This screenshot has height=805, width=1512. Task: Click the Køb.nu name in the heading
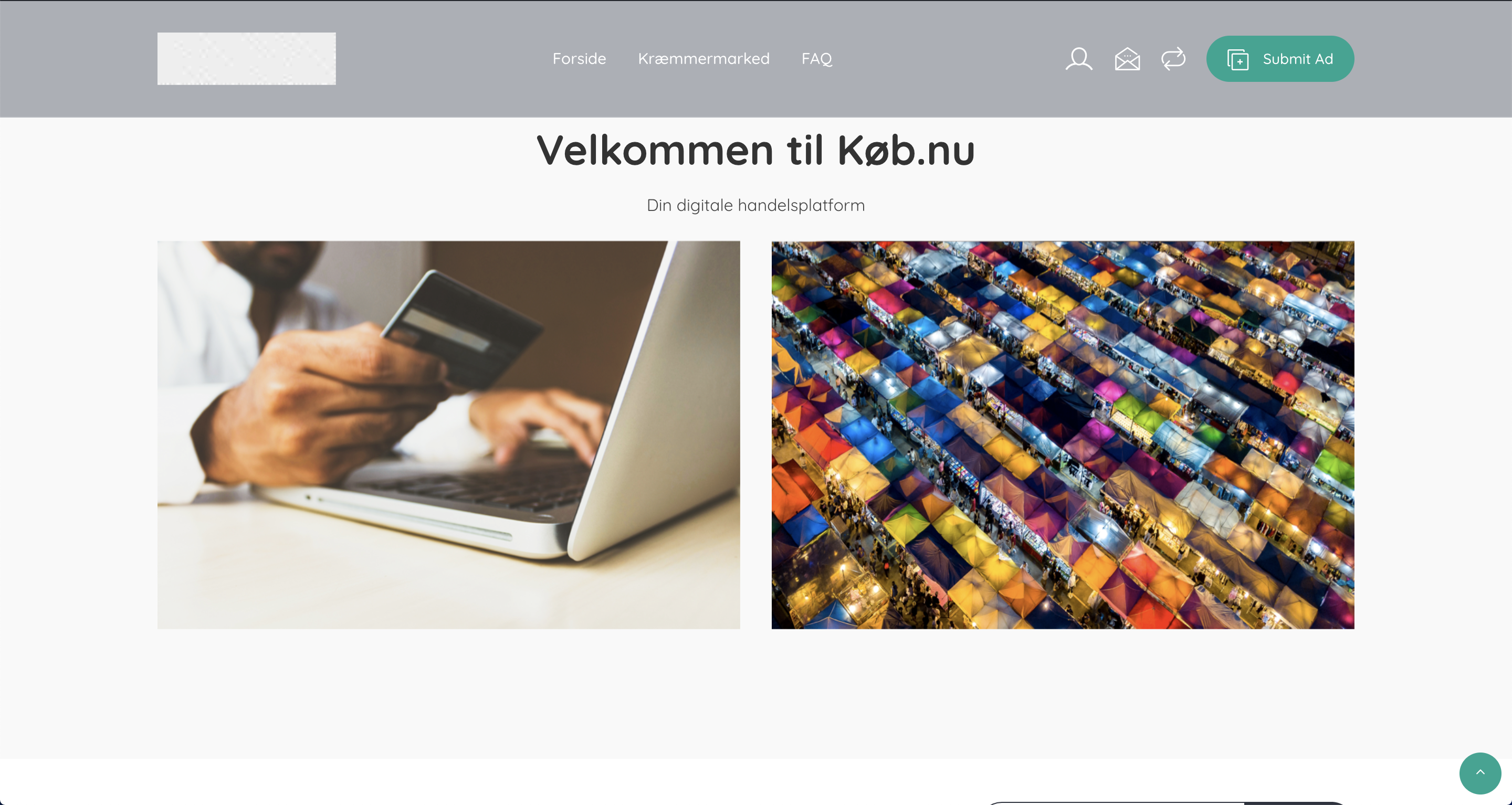tap(906, 150)
